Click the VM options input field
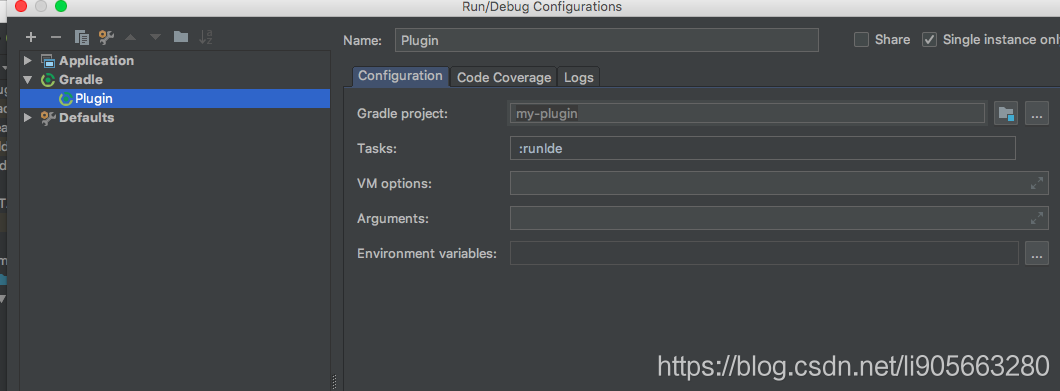 pyautogui.click(x=779, y=183)
